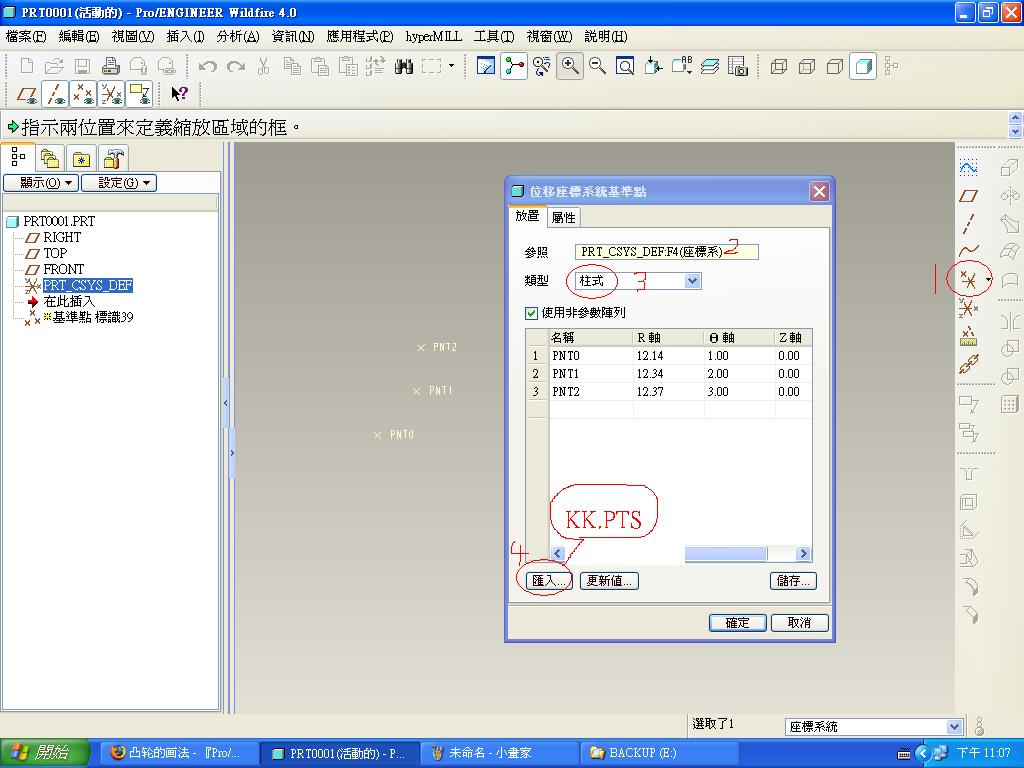
Task: Click the Datum Axis tool in right toolbar
Action: click(968, 223)
